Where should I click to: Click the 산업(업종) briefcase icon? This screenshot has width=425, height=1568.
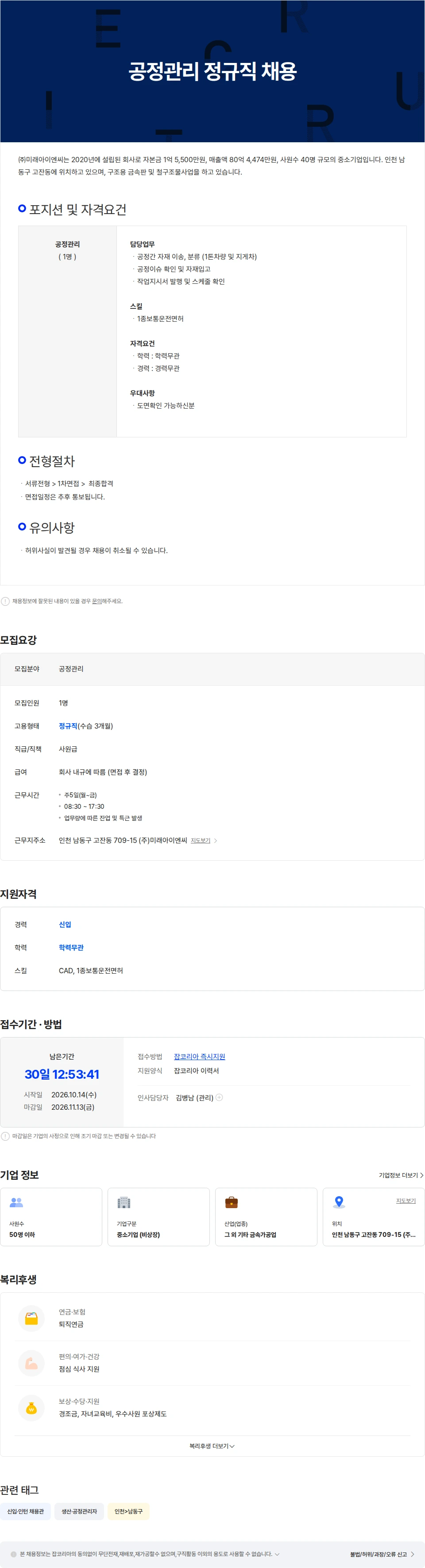[x=232, y=1202]
